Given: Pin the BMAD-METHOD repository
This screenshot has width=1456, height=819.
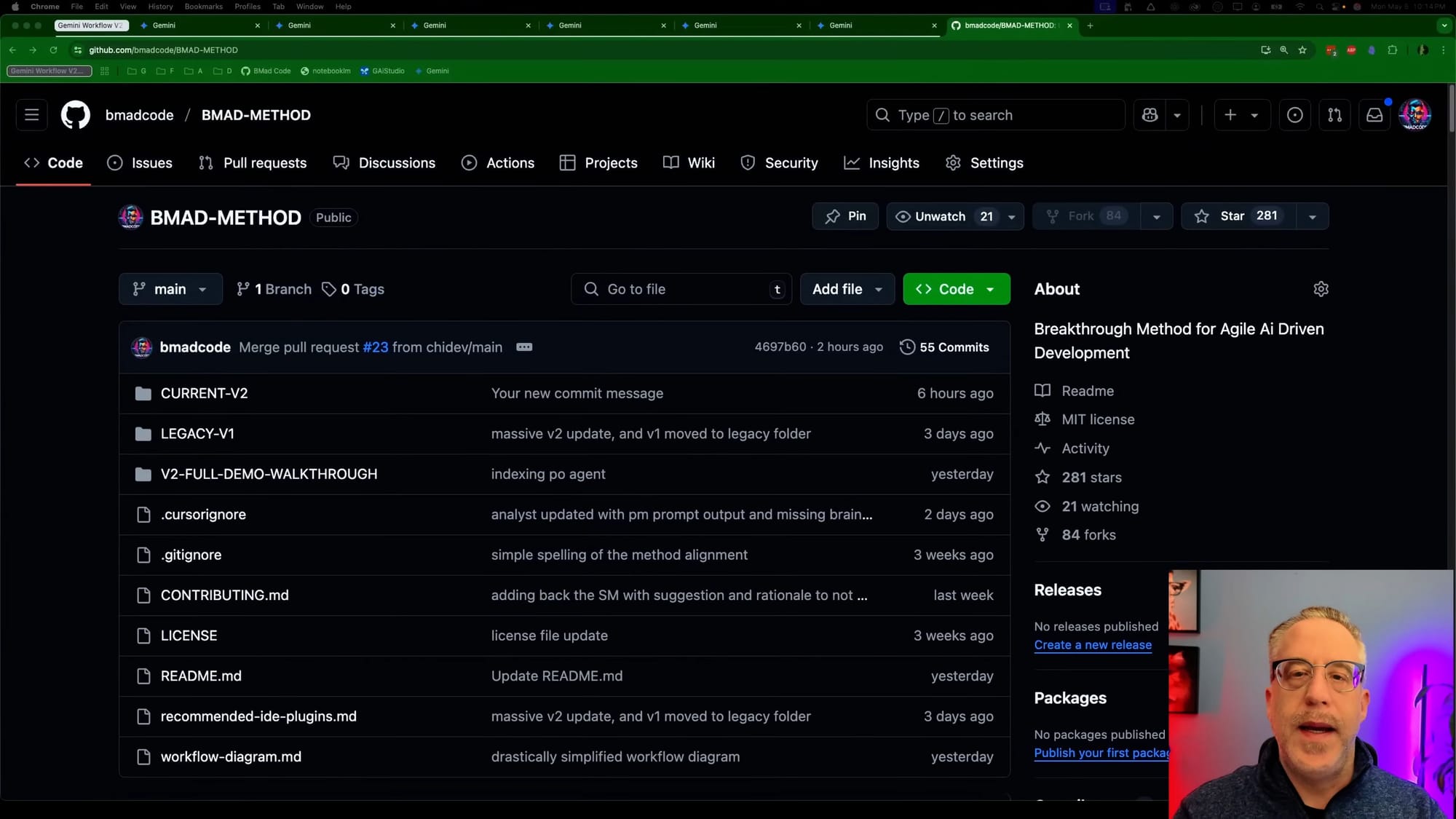Looking at the screenshot, I should 845,216.
